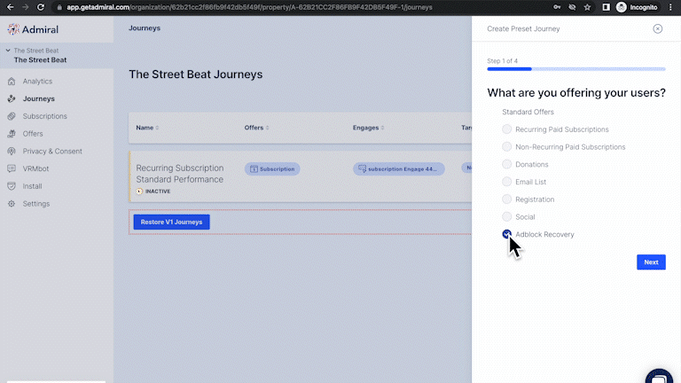Click the Admiral logo icon
681x383 pixels.
pyautogui.click(x=13, y=29)
